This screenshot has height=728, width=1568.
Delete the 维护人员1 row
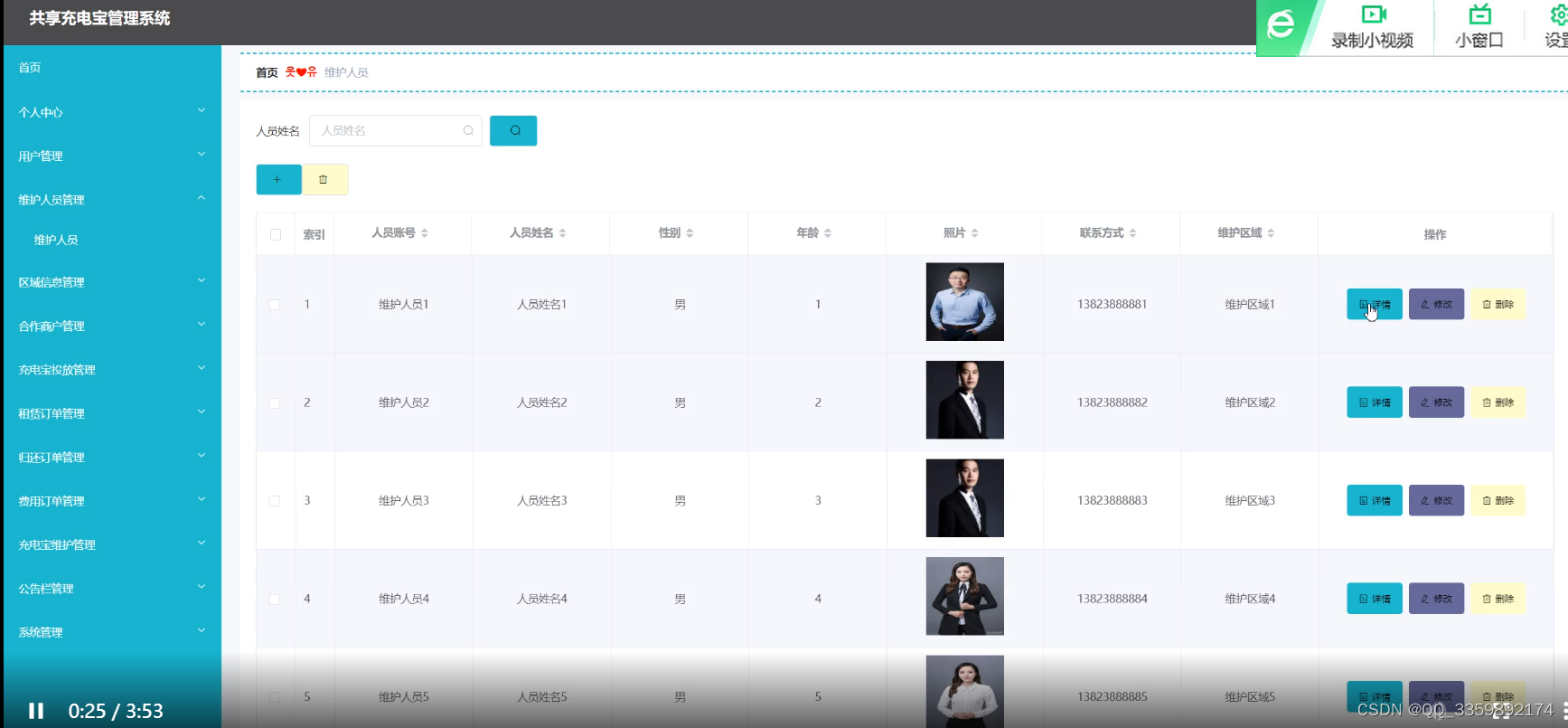(1498, 304)
